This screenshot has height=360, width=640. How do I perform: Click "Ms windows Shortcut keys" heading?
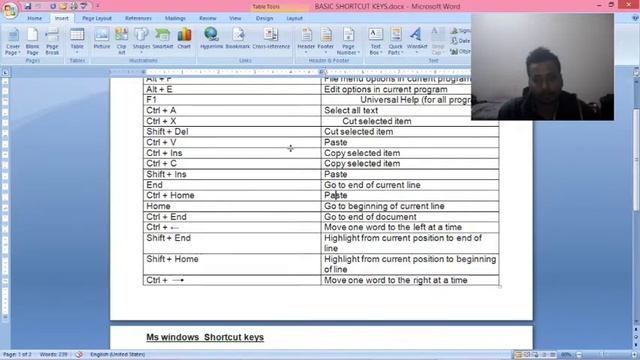tap(205, 338)
